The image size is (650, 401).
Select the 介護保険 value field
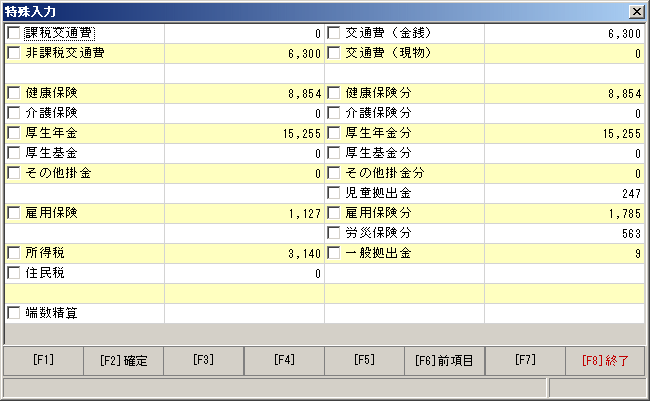pyautogui.click(x=244, y=113)
